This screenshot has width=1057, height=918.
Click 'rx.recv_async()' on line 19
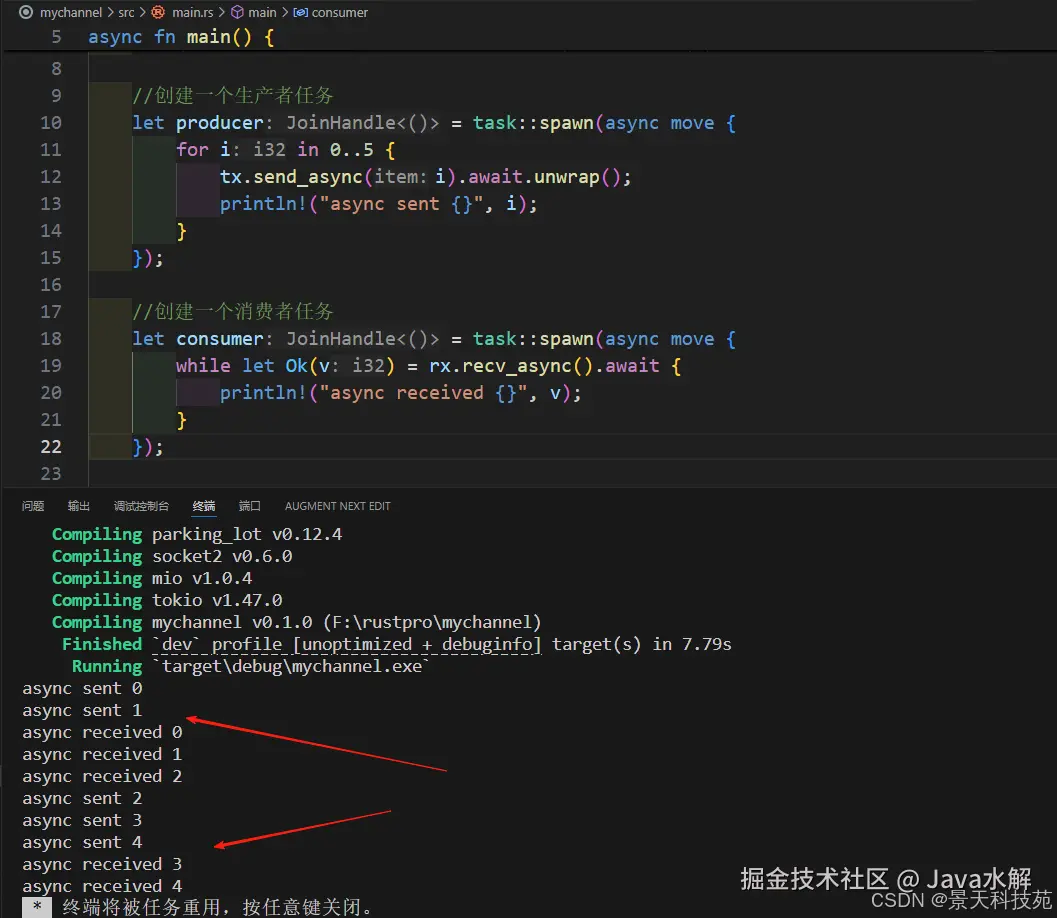[x=510, y=365]
